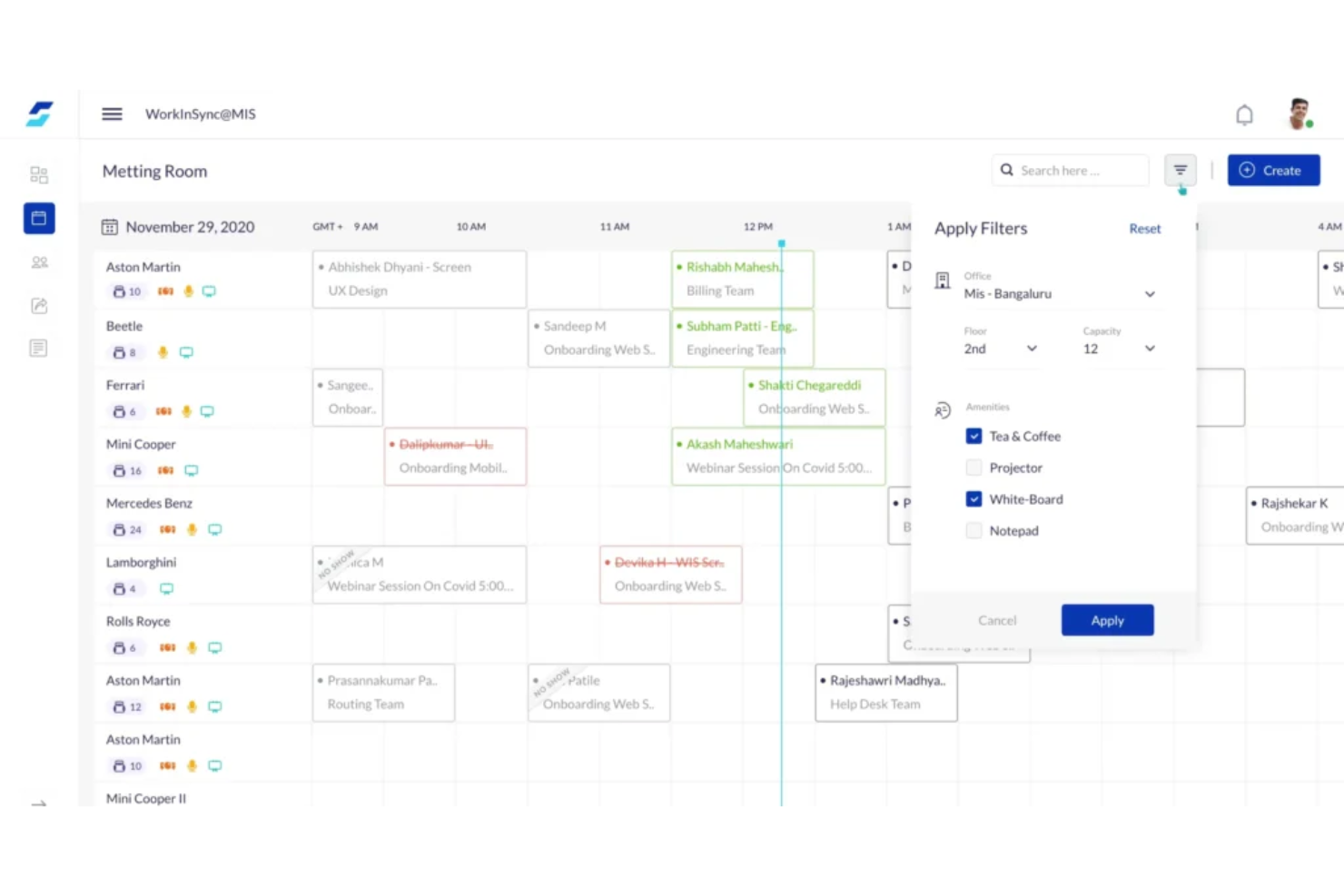Click the microphone amenity icon for Beetle room

click(163, 352)
